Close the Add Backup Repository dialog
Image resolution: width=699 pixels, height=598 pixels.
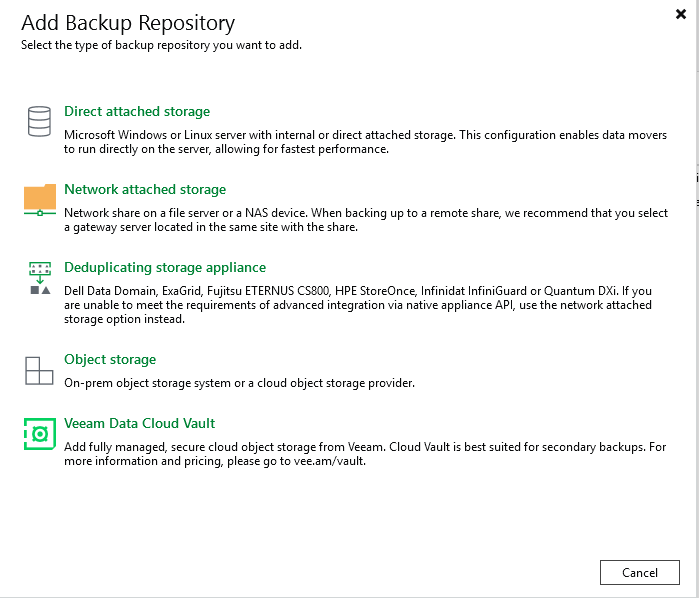click(681, 13)
